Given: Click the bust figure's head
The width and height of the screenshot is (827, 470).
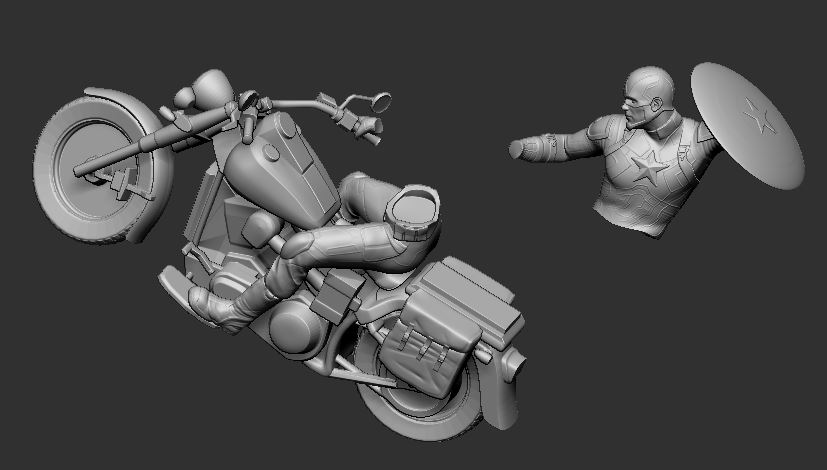Looking at the screenshot, I should click(x=648, y=97).
